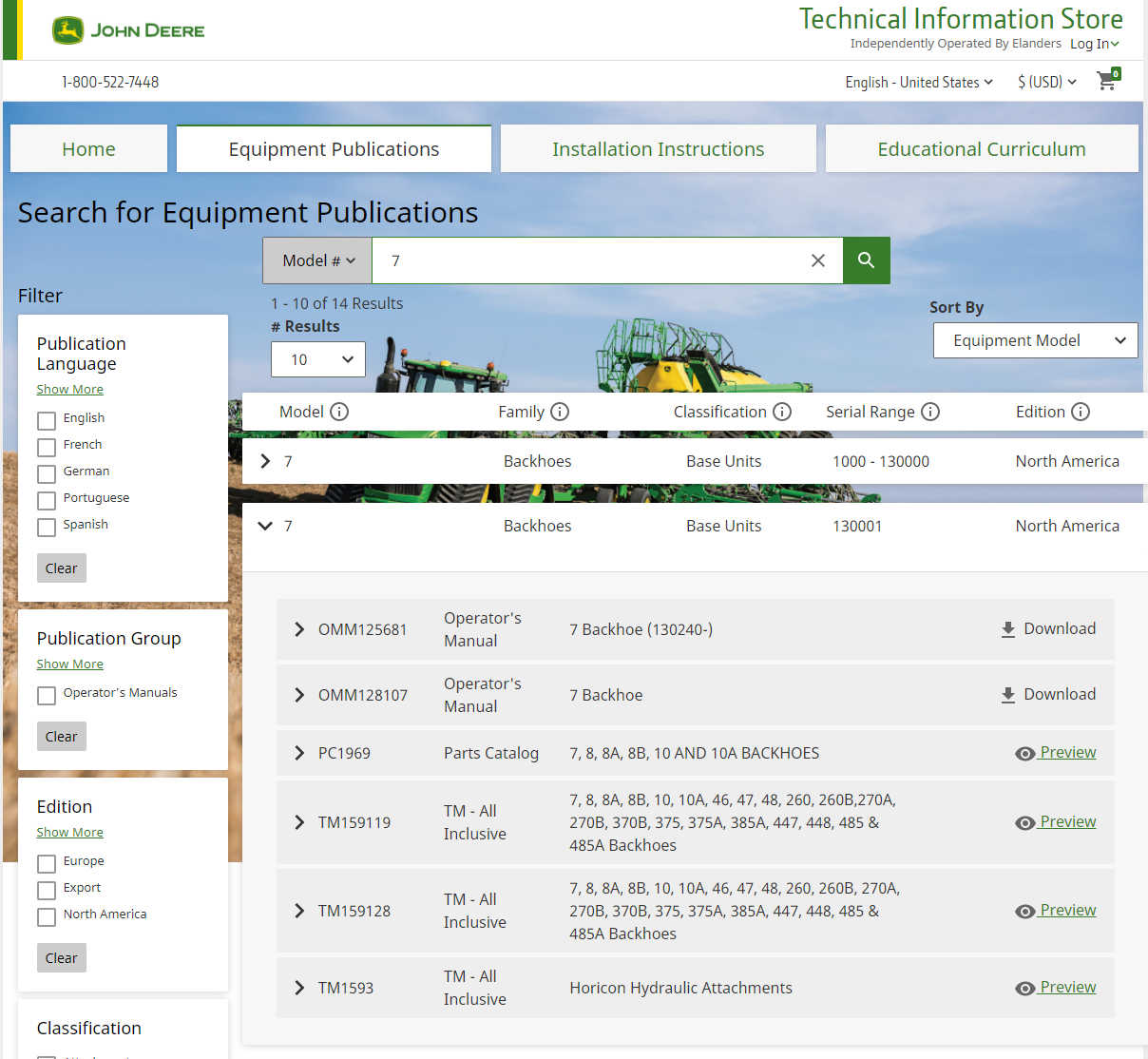The height and width of the screenshot is (1059, 1148).
Task: Clear the search field with X
Action: coord(817,260)
